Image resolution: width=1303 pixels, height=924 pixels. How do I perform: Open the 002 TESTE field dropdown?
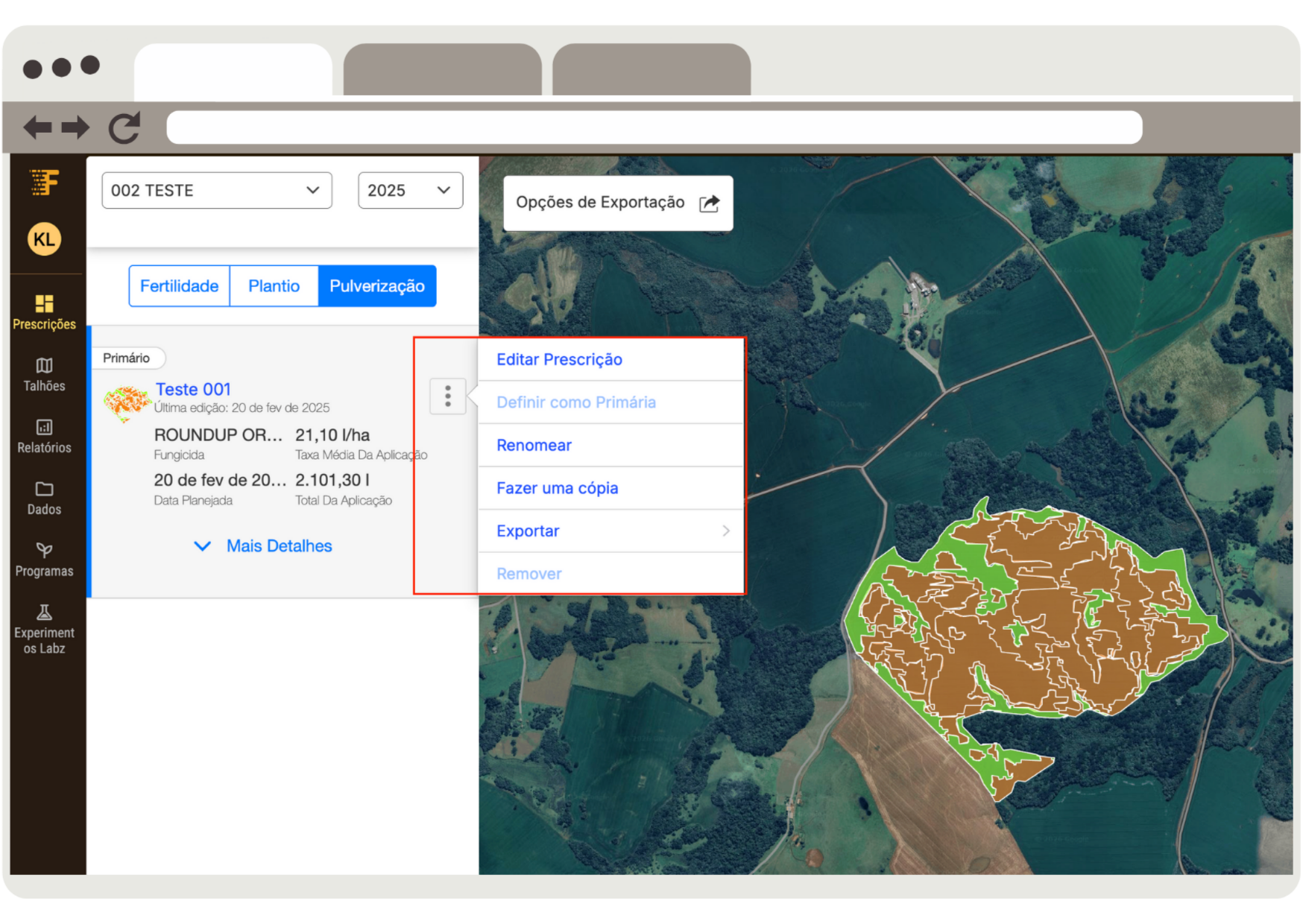tap(216, 191)
